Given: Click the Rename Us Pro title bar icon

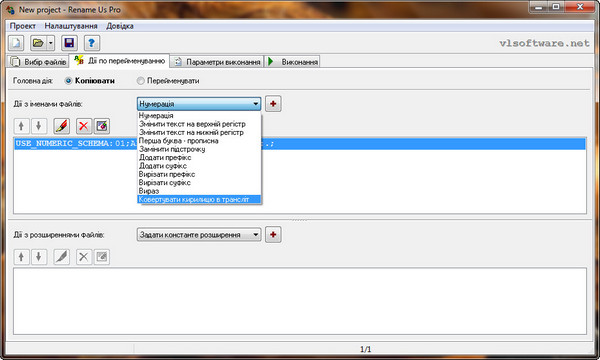Looking at the screenshot, I should [x=10, y=10].
